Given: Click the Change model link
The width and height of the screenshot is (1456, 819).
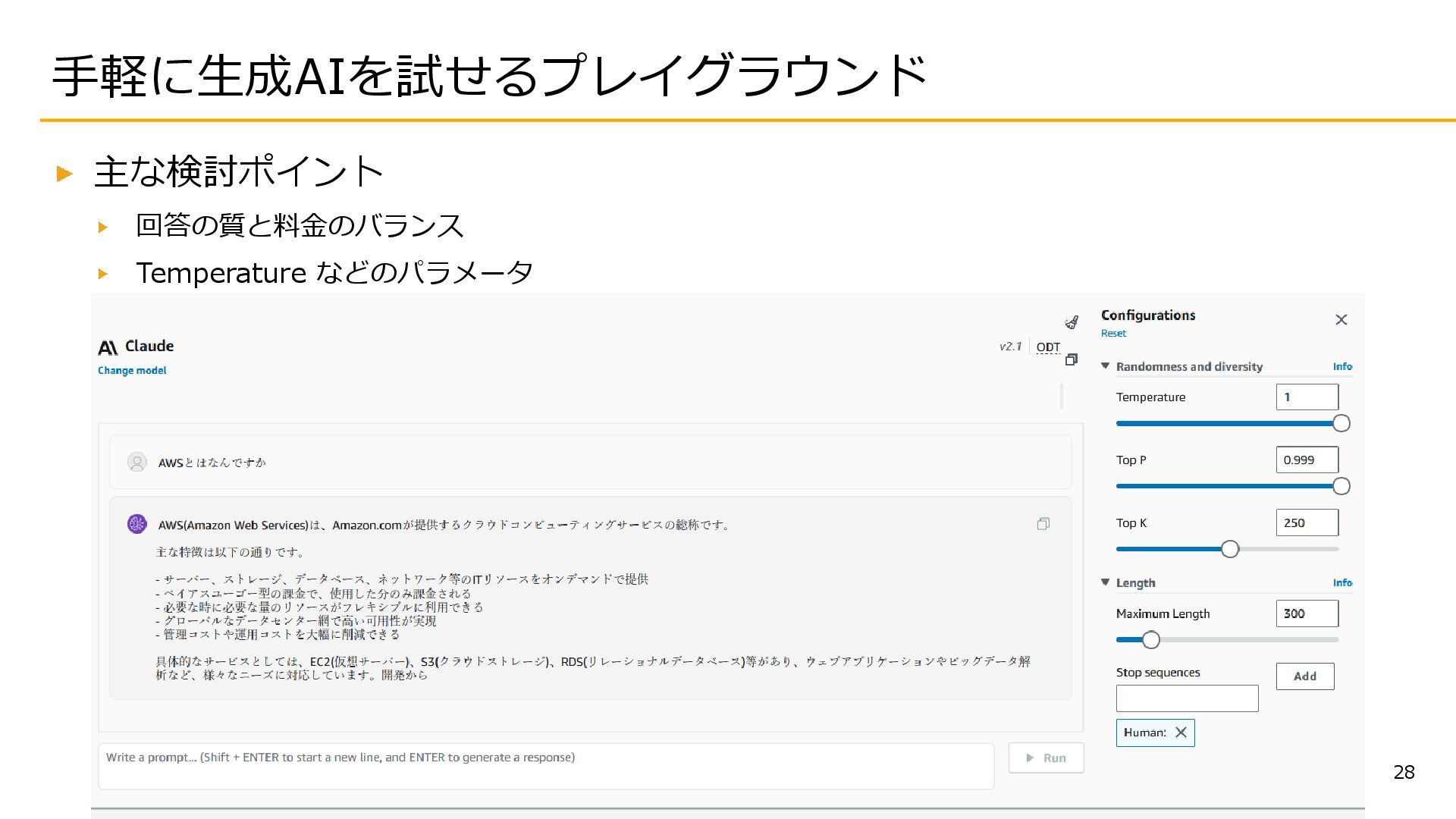Looking at the screenshot, I should pos(132,370).
